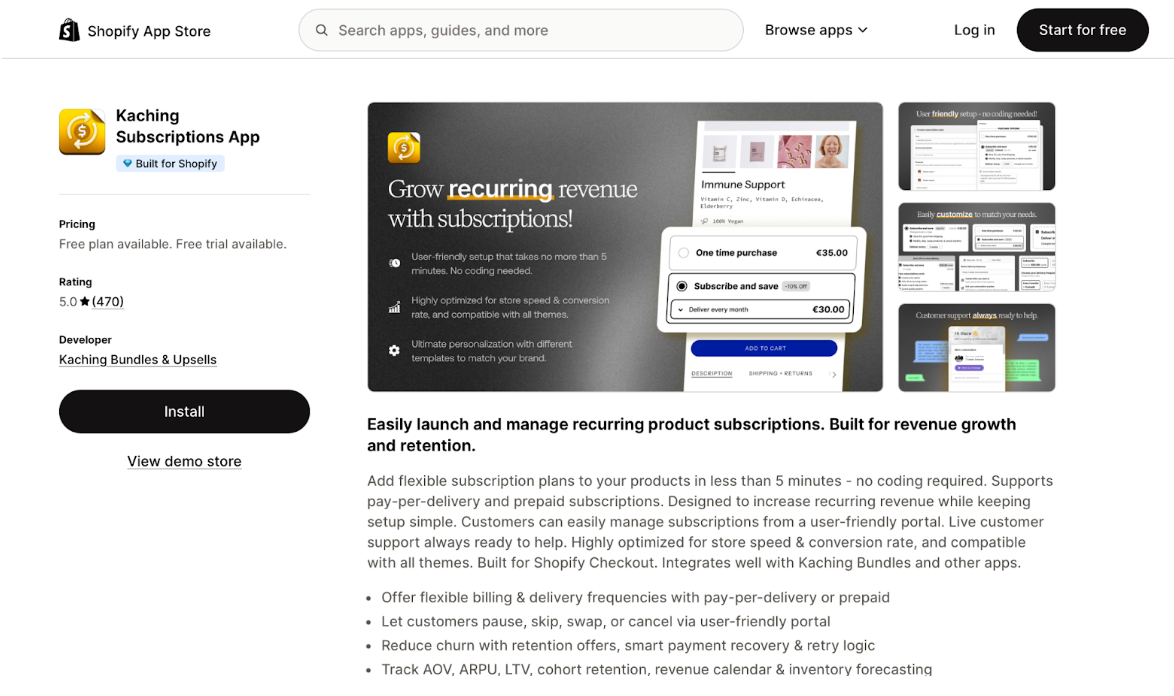This screenshot has width=1174, height=696.
Task: Click the yellow coin icon inside the hero banner
Action: tap(404, 147)
